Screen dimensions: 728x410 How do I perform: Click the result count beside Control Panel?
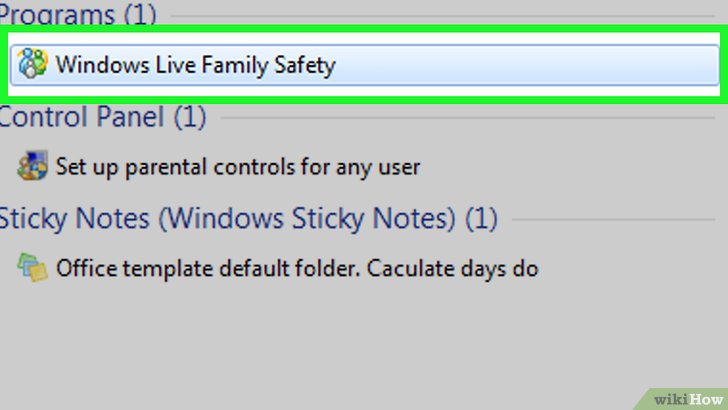click(x=190, y=117)
